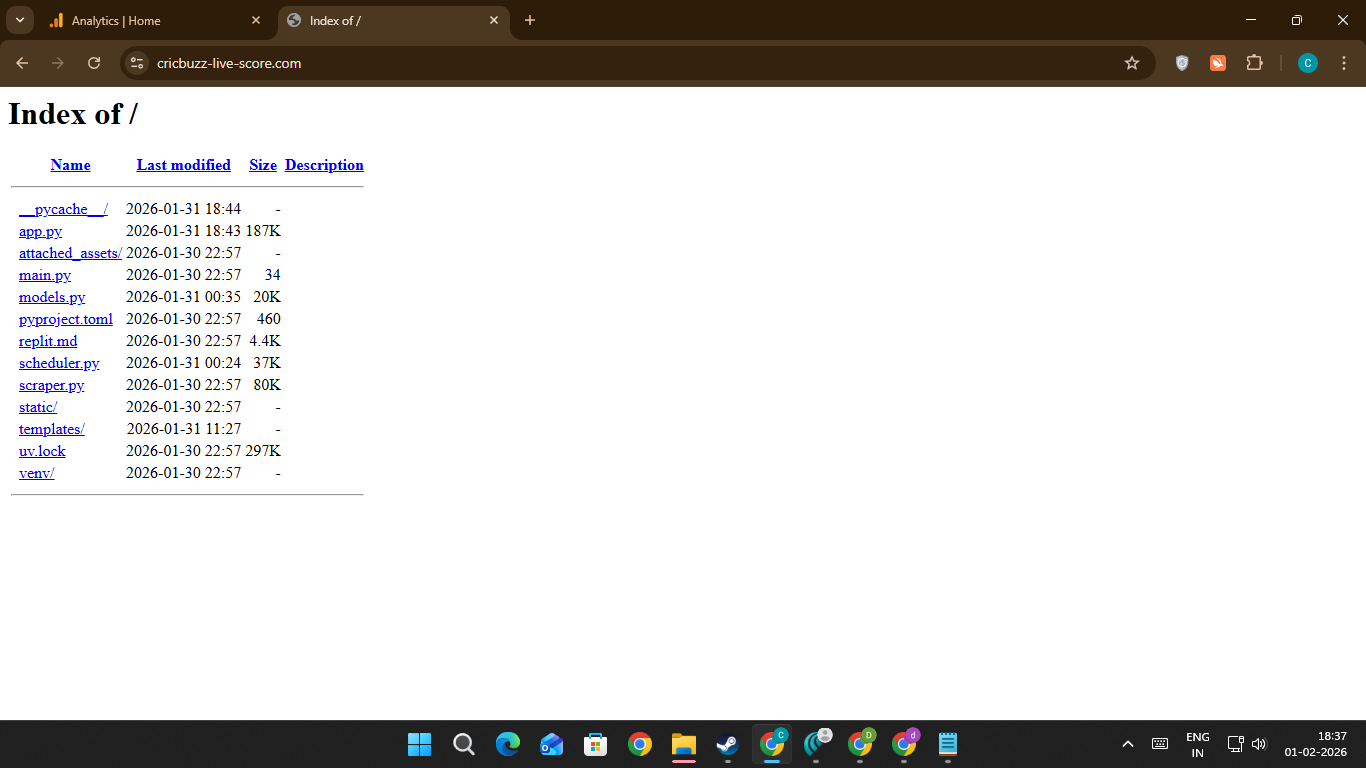
Task: Close the Index of / tab
Action: [x=493, y=20]
